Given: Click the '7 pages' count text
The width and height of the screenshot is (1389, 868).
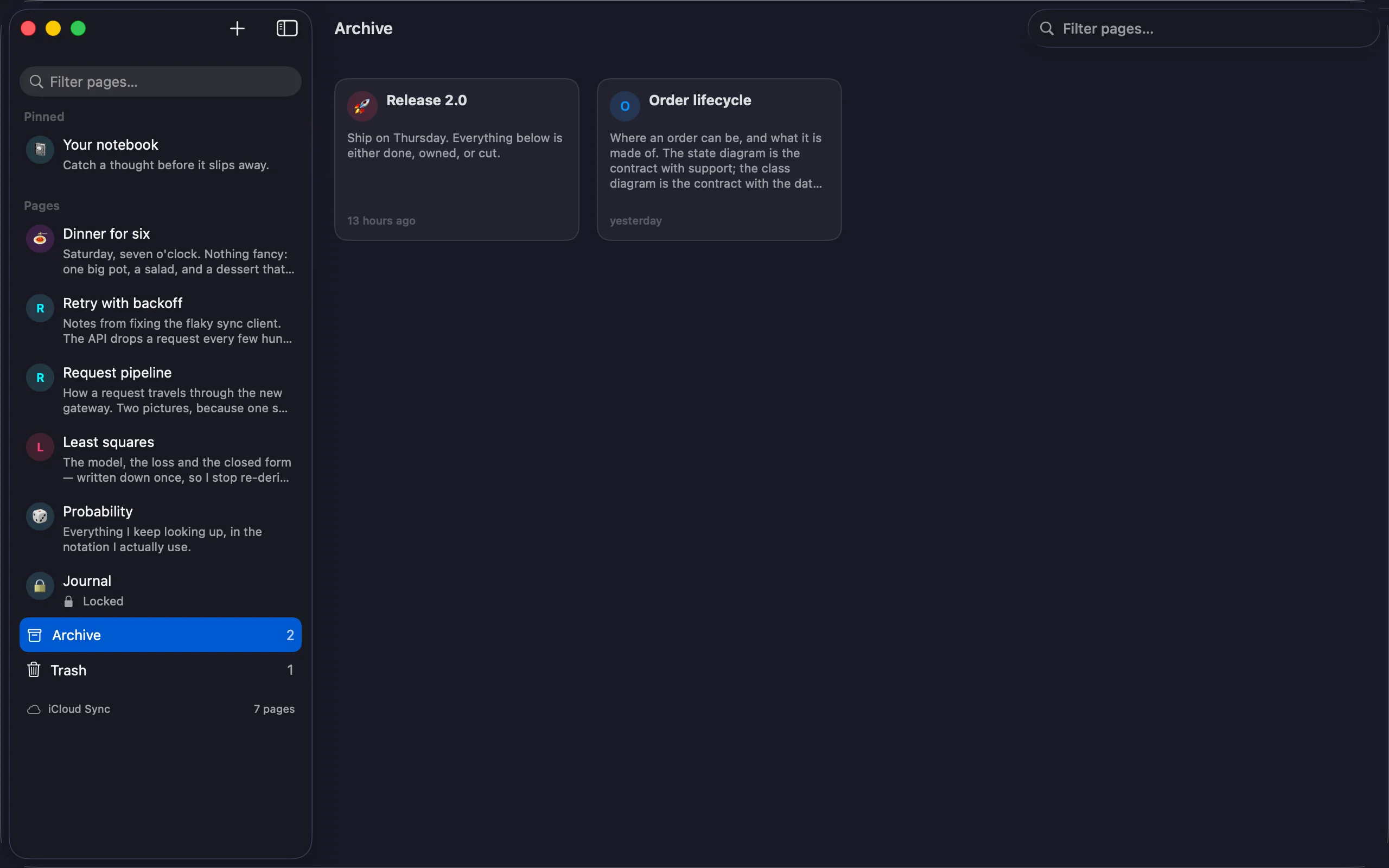Looking at the screenshot, I should 275,709.
